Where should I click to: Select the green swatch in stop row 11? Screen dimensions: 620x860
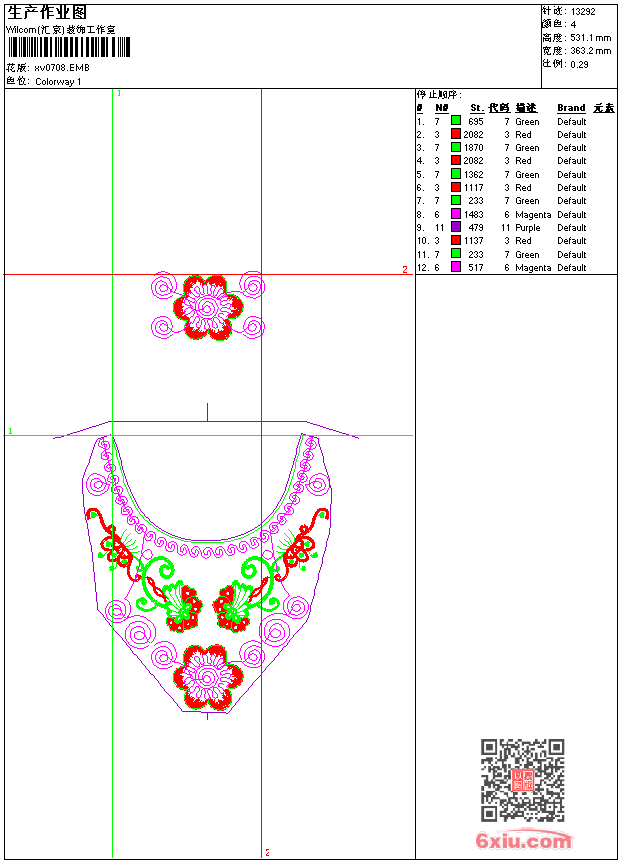[456, 254]
